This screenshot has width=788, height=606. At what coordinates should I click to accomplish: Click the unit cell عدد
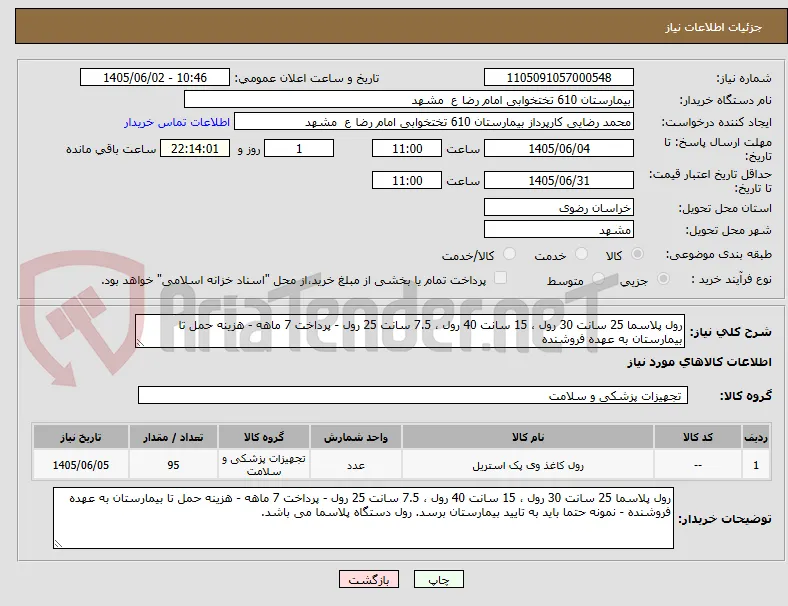(356, 465)
